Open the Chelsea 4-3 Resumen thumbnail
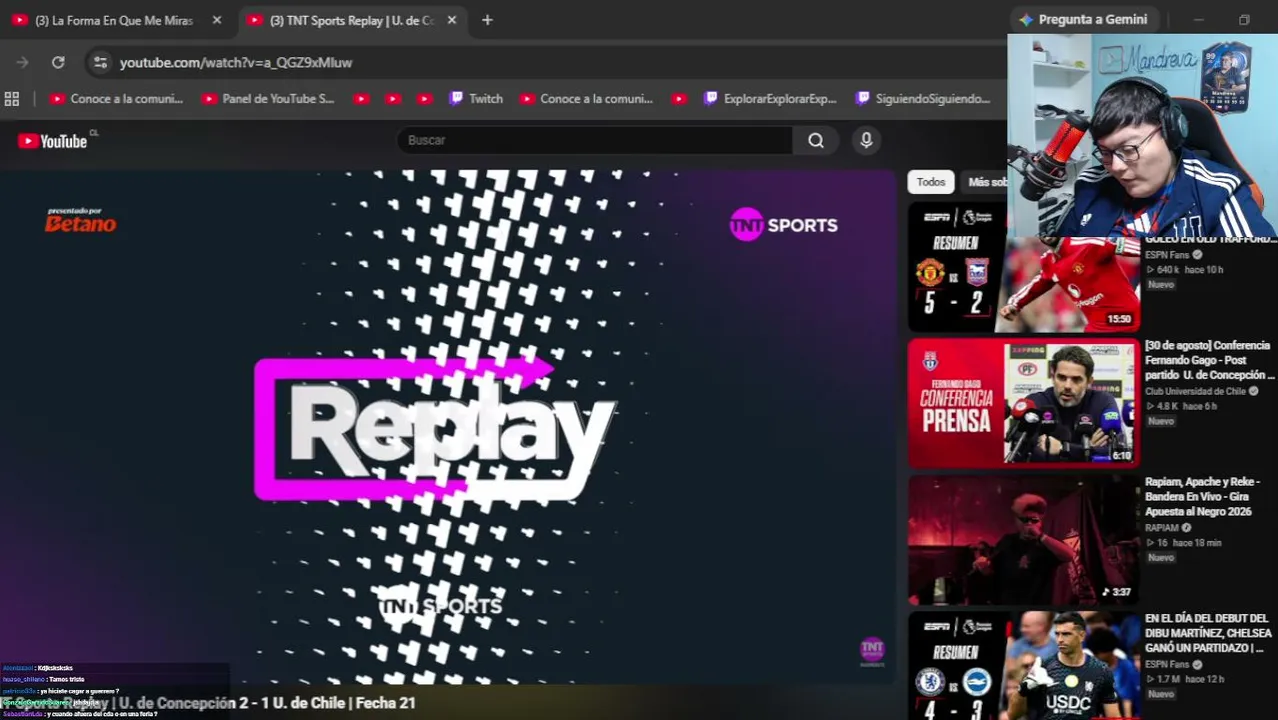Image resolution: width=1278 pixels, height=720 pixels. coord(1023,665)
